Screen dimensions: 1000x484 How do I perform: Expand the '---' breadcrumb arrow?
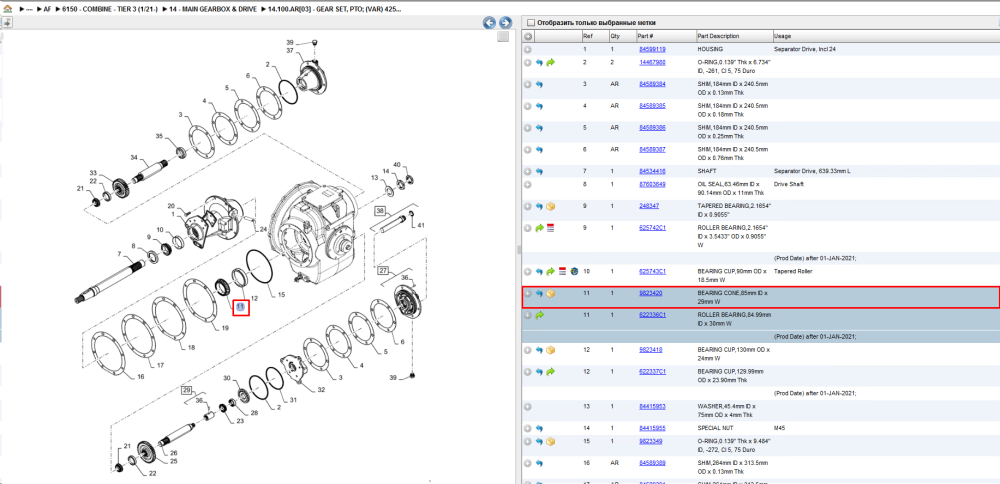22,11
